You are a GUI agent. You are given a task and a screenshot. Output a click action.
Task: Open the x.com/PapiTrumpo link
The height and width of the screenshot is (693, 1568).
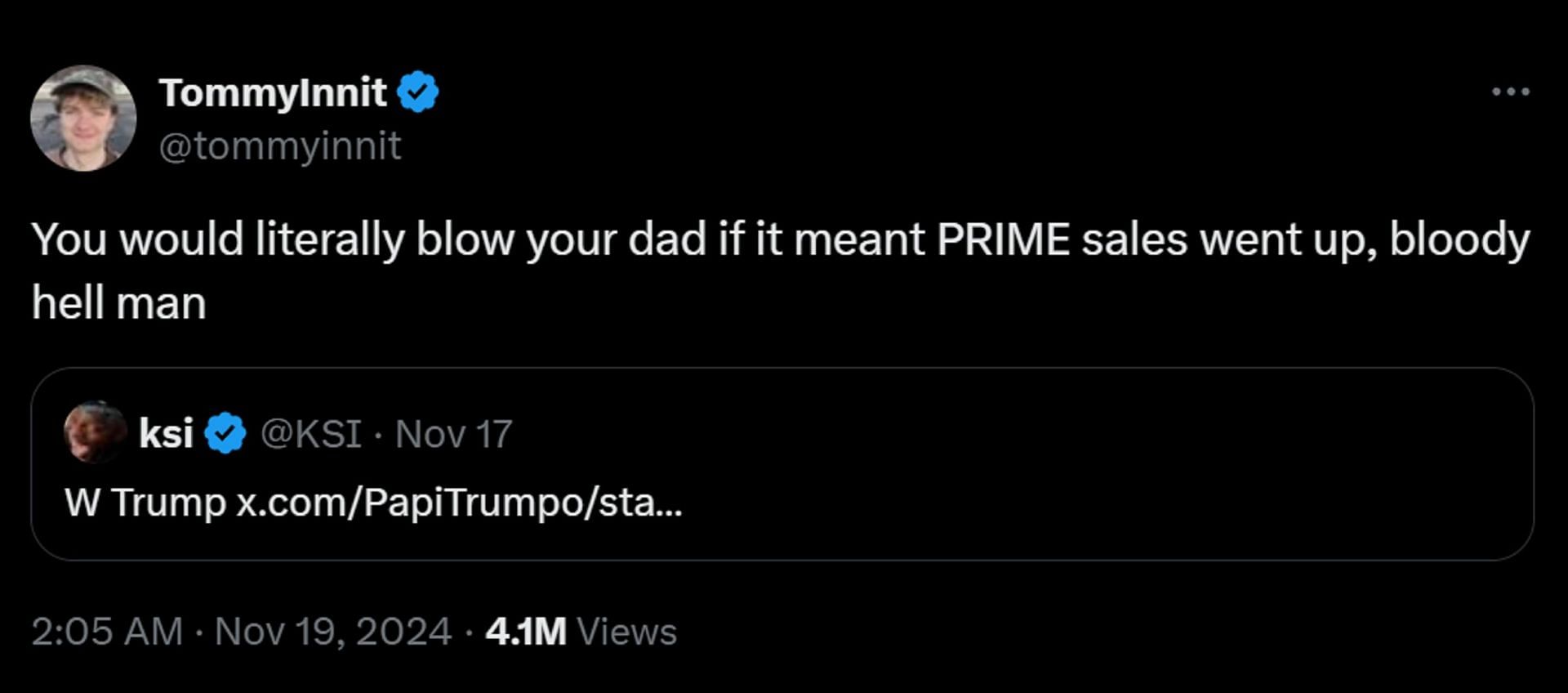pos(459,502)
